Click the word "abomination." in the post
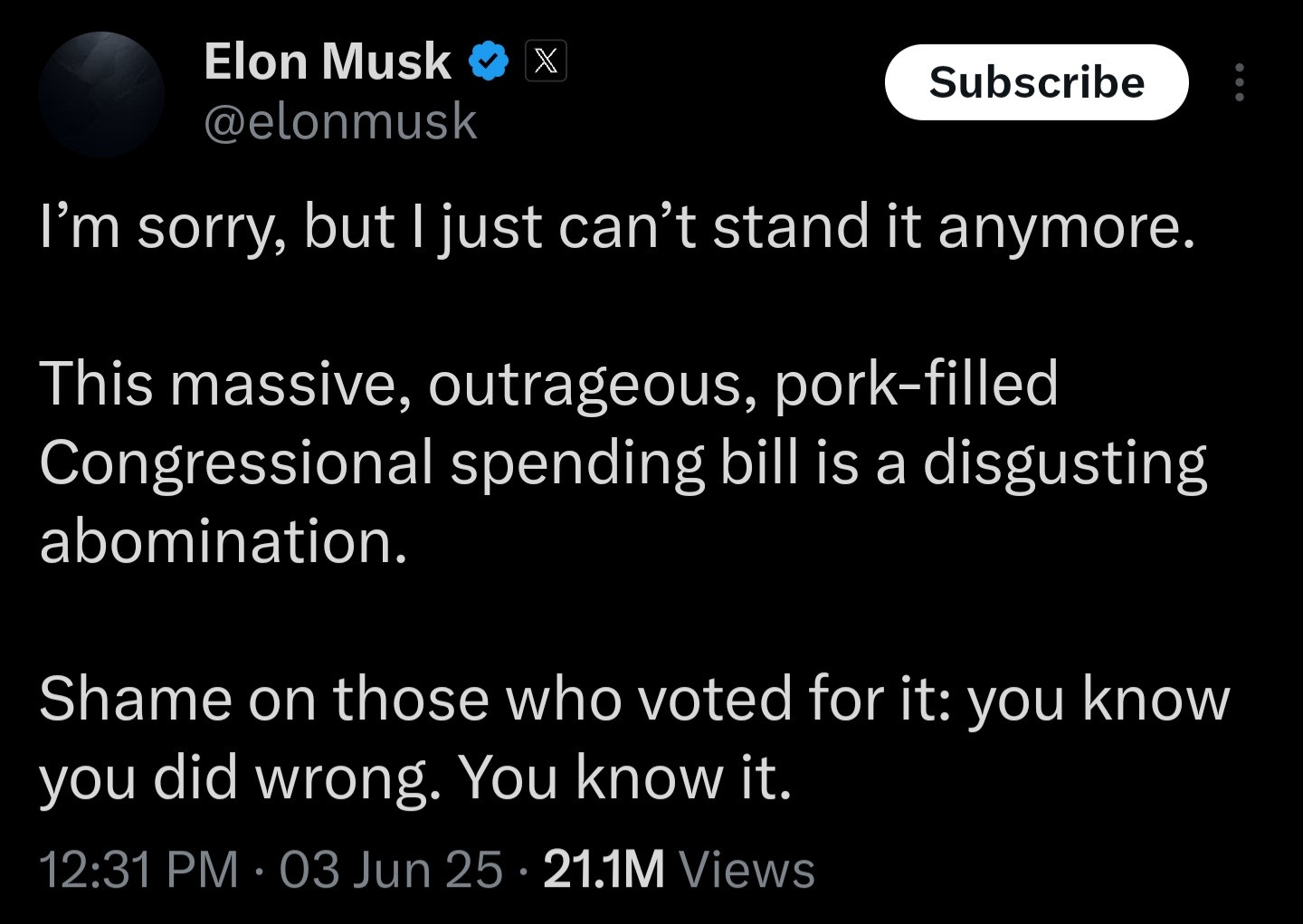 point(224,541)
